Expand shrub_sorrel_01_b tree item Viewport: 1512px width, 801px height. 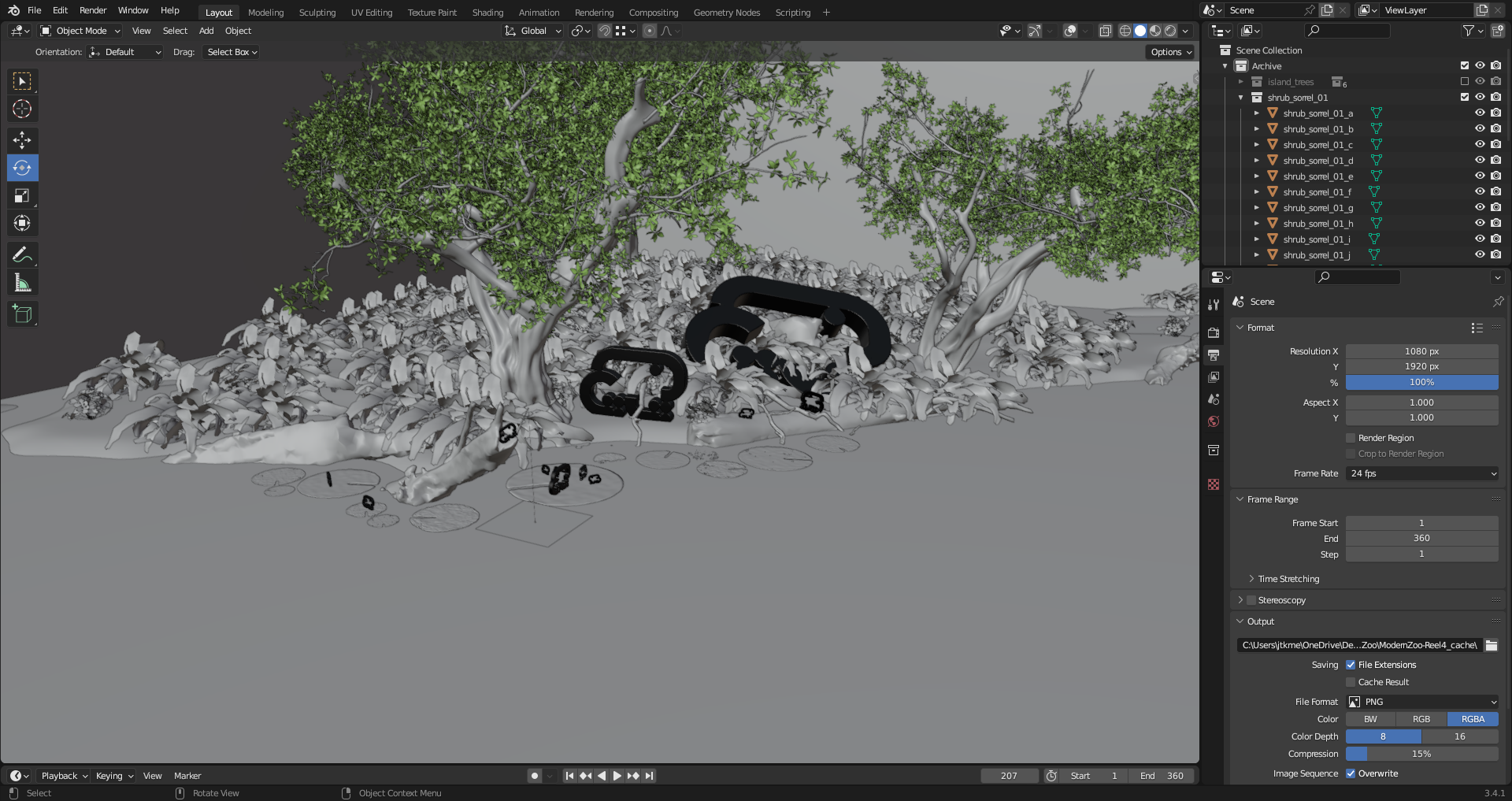[1257, 128]
